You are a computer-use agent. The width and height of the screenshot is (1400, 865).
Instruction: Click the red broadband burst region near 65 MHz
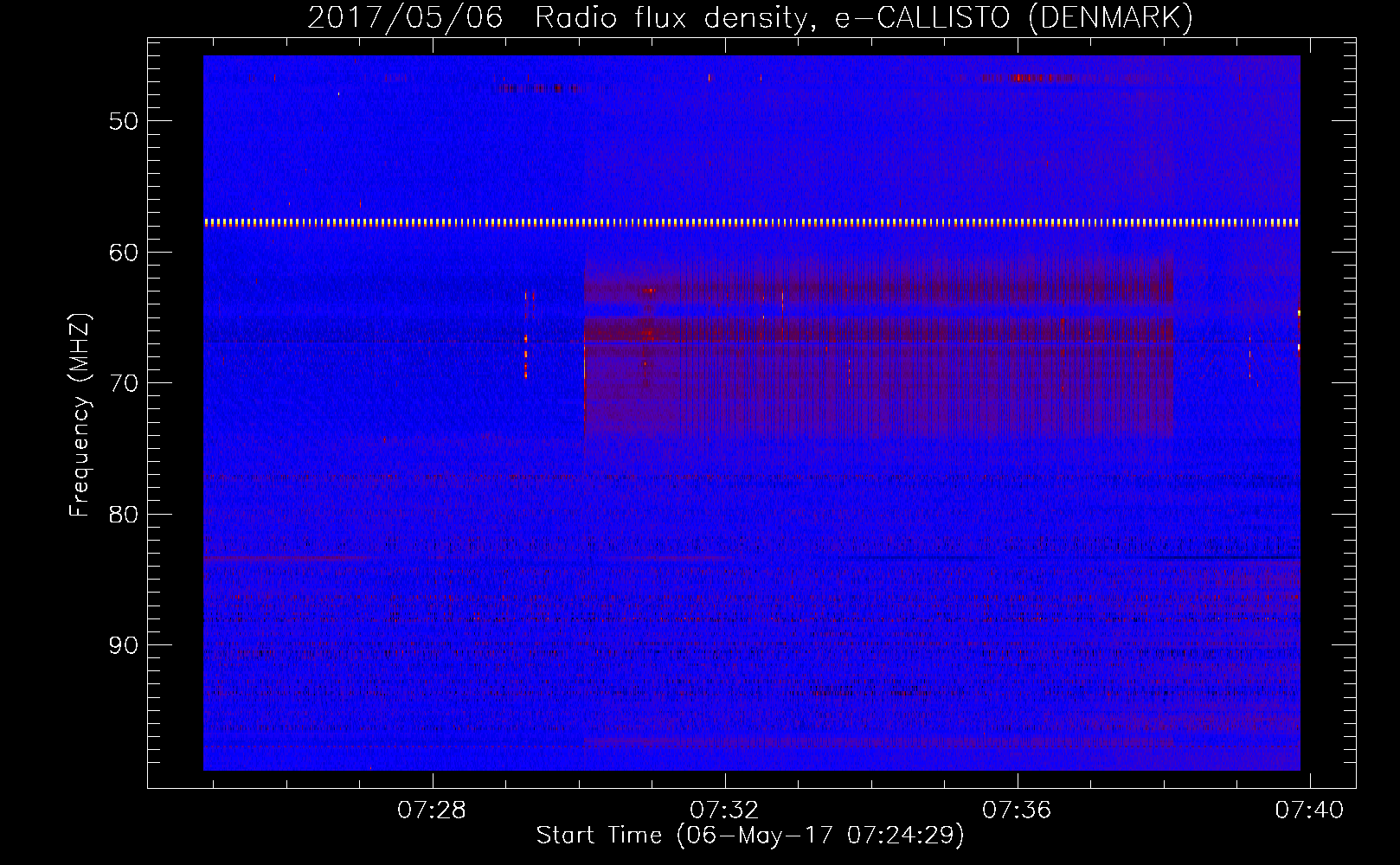click(x=878, y=346)
